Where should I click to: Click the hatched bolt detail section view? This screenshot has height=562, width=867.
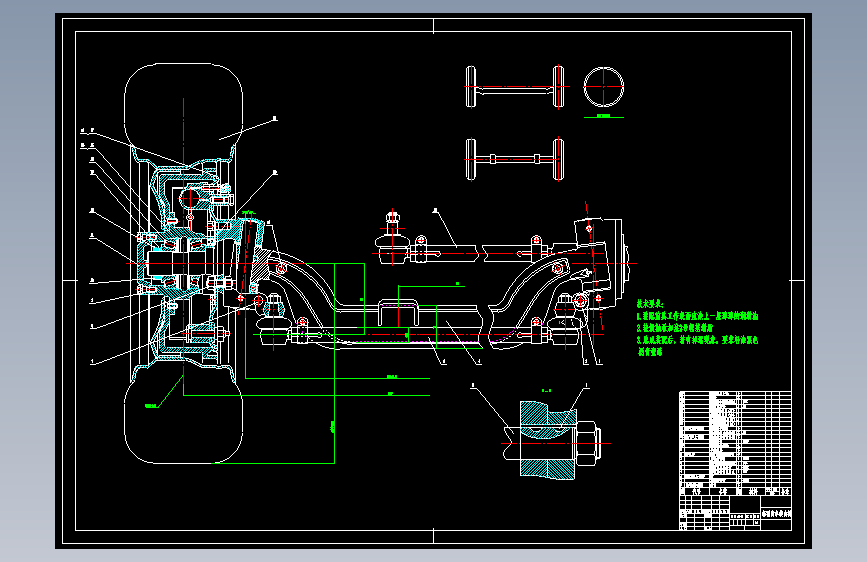(550, 440)
